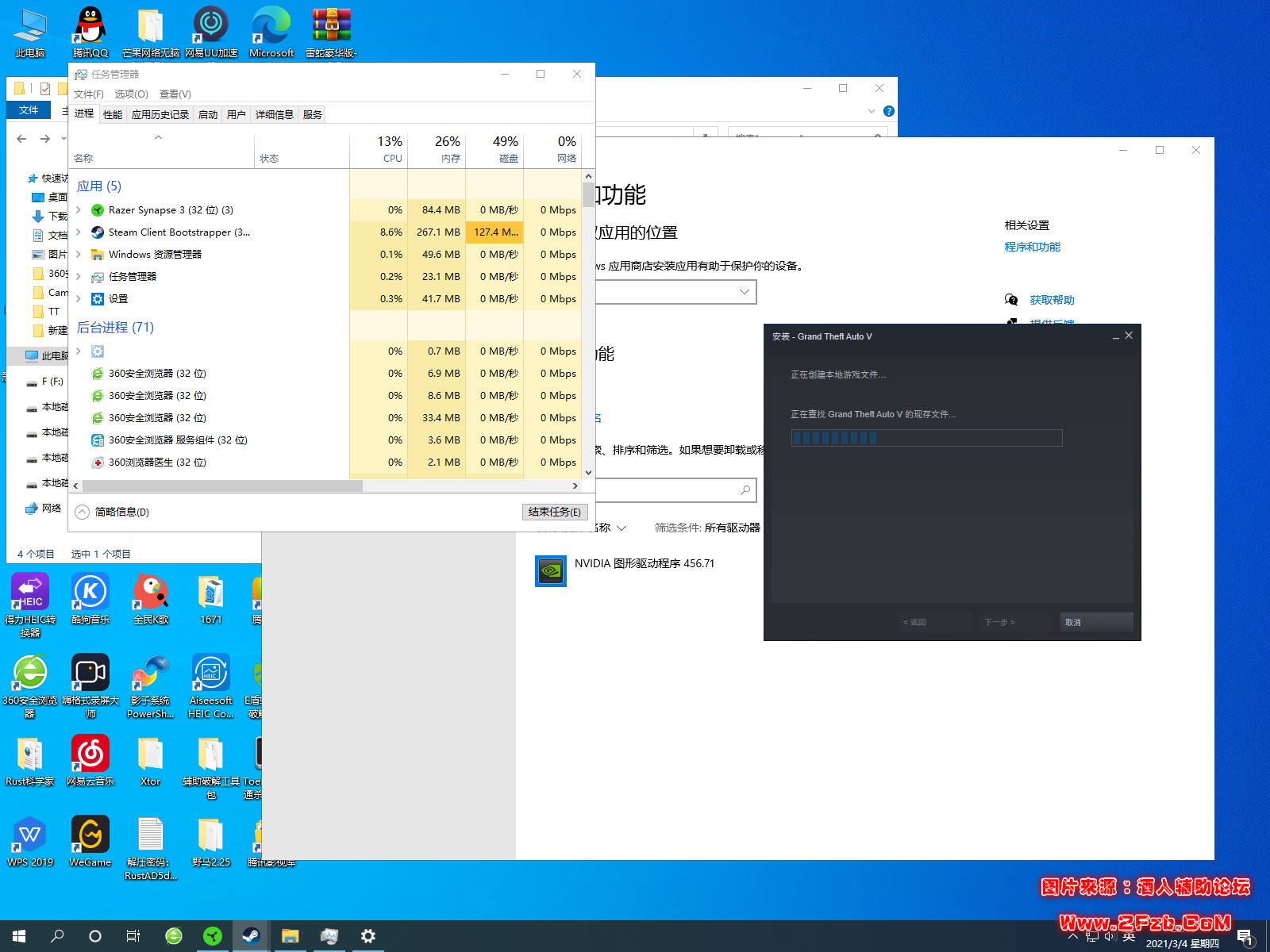Screen dimensions: 1270x952
Task: Launch 影子系统 PowerShadow desktop icon
Action: 151,685
